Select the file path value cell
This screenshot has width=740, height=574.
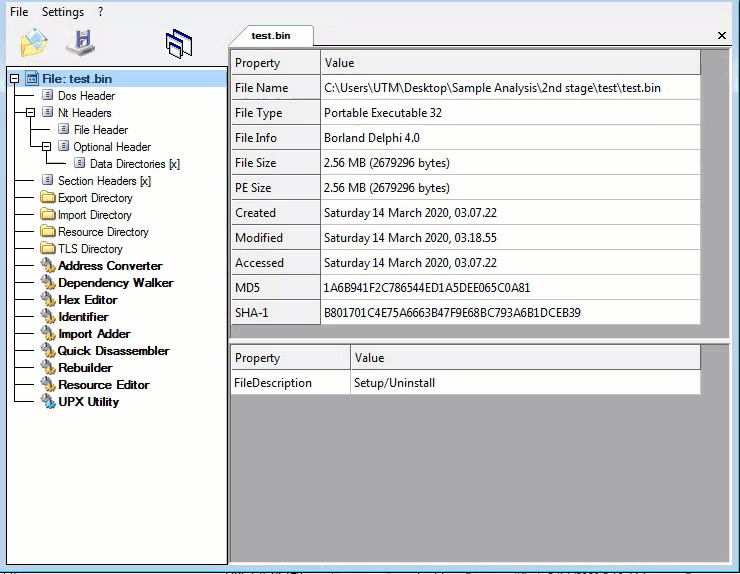point(511,88)
